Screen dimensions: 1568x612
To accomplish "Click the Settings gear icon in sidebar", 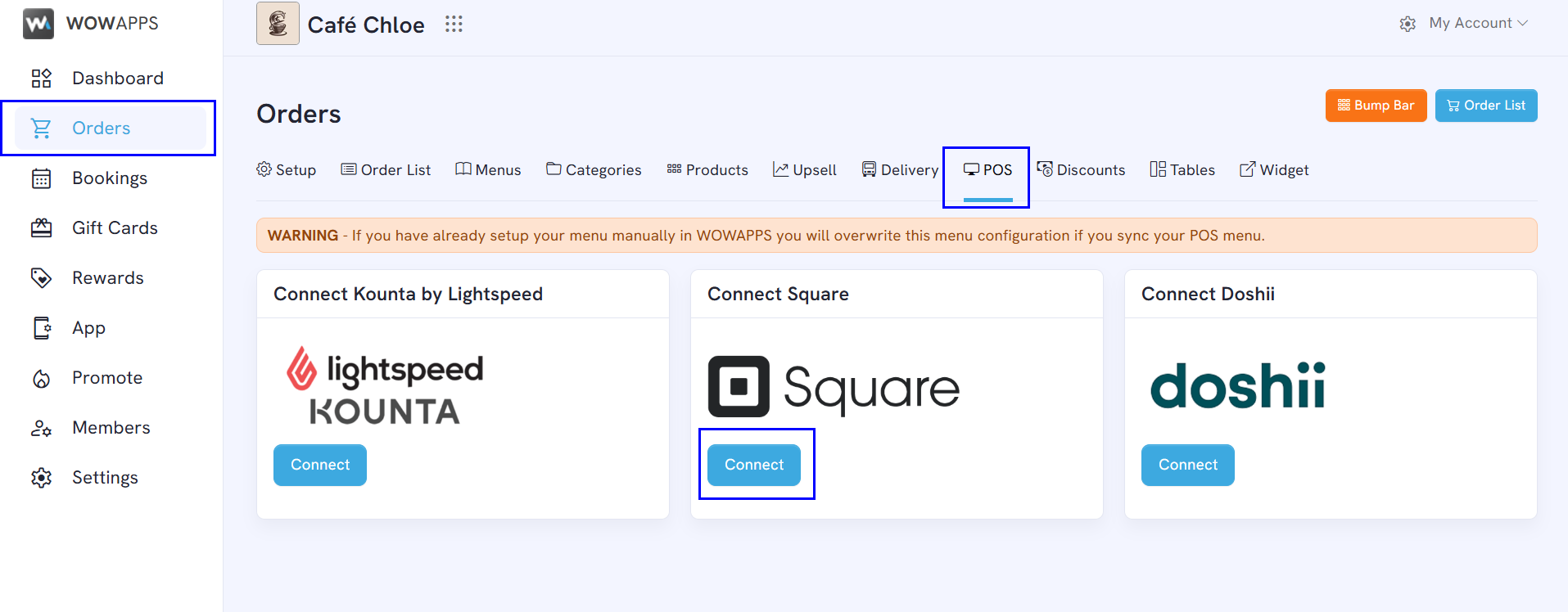I will (x=41, y=478).
